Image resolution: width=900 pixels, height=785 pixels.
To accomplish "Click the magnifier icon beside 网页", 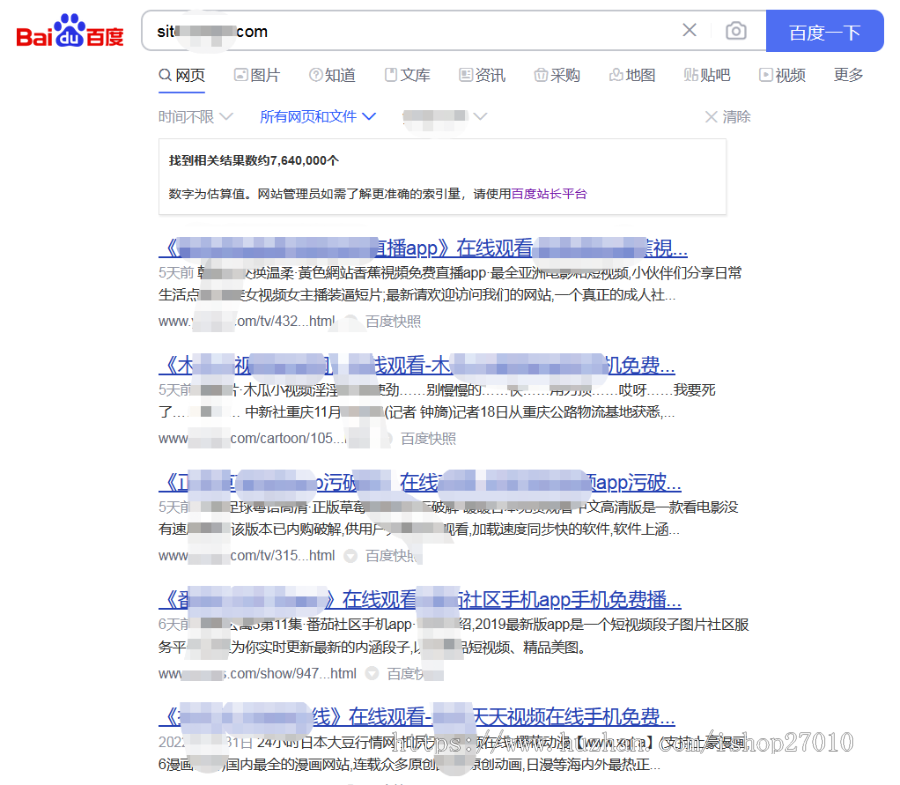I will [x=165, y=75].
